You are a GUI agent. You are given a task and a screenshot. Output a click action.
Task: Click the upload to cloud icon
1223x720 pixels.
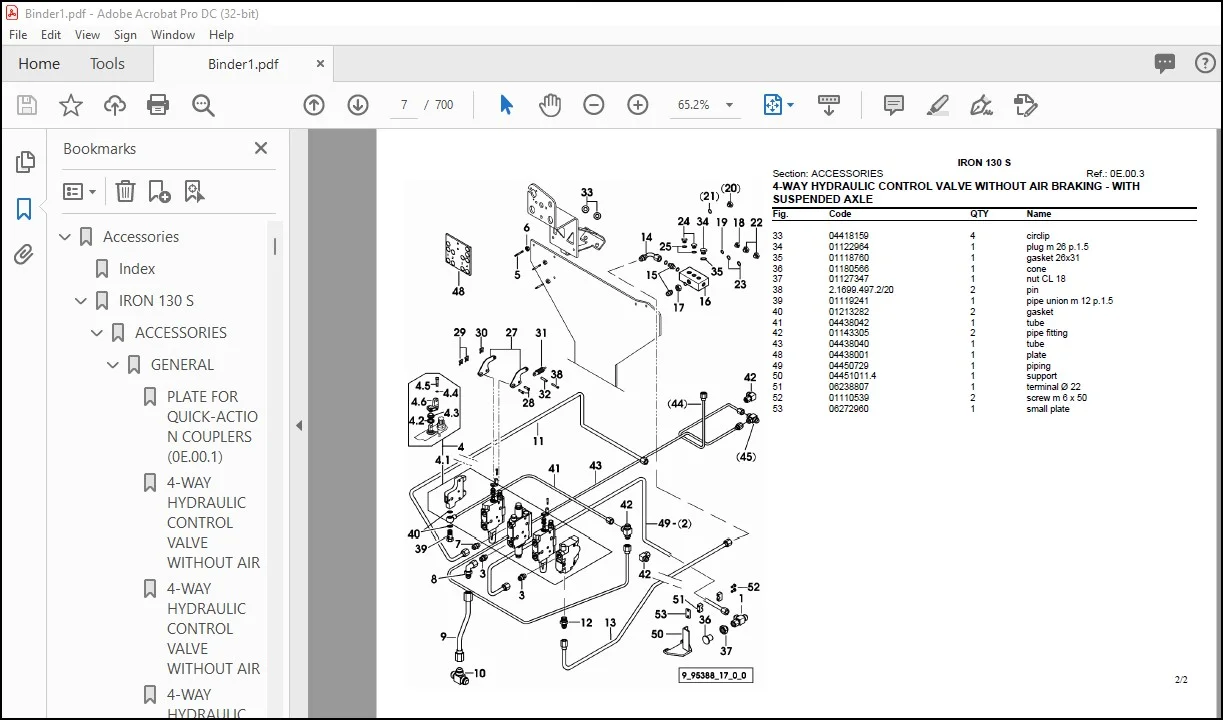coord(115,105)
